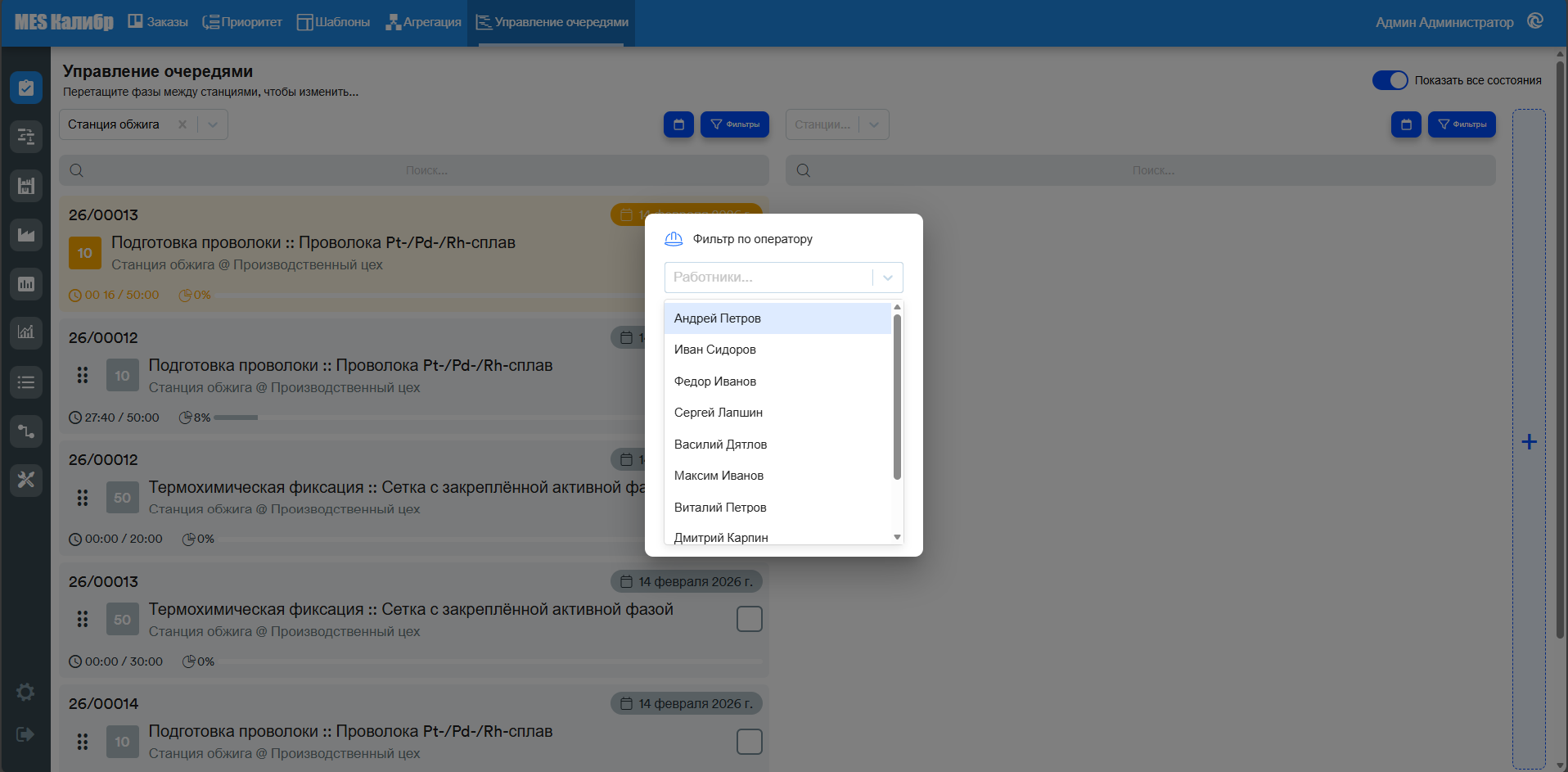Click the Работники dropdown chevron
Screen dimensions: 1568x772
888,278
